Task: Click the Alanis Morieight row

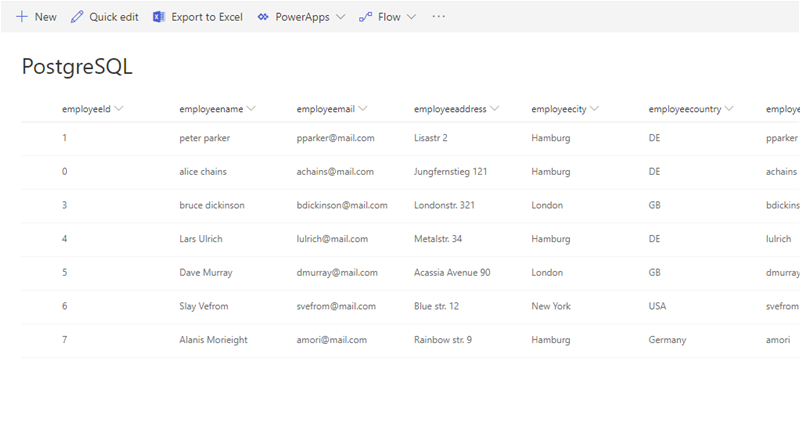Action: point(212,340)
